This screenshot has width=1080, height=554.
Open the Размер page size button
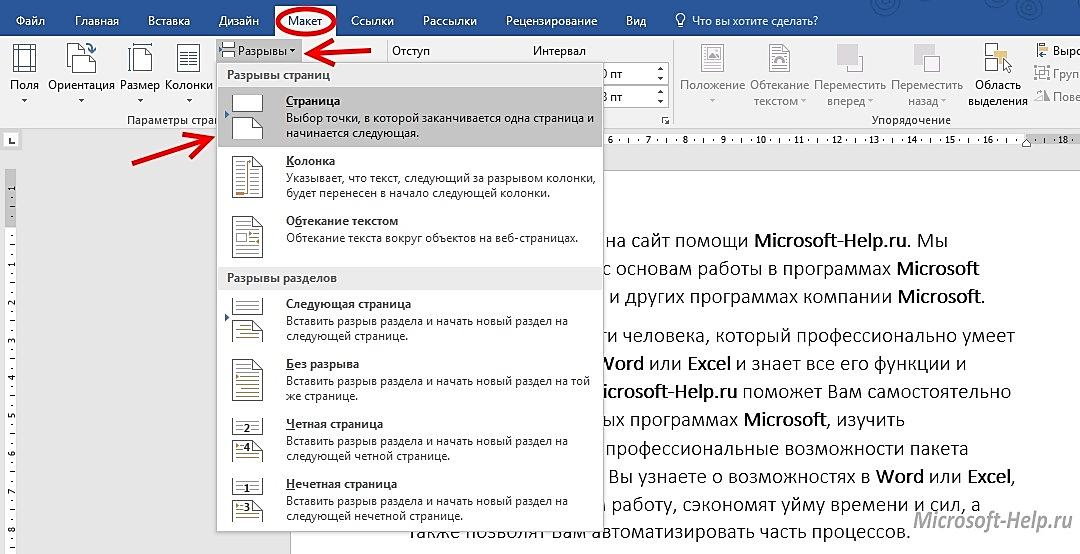[x=140, y=74]
